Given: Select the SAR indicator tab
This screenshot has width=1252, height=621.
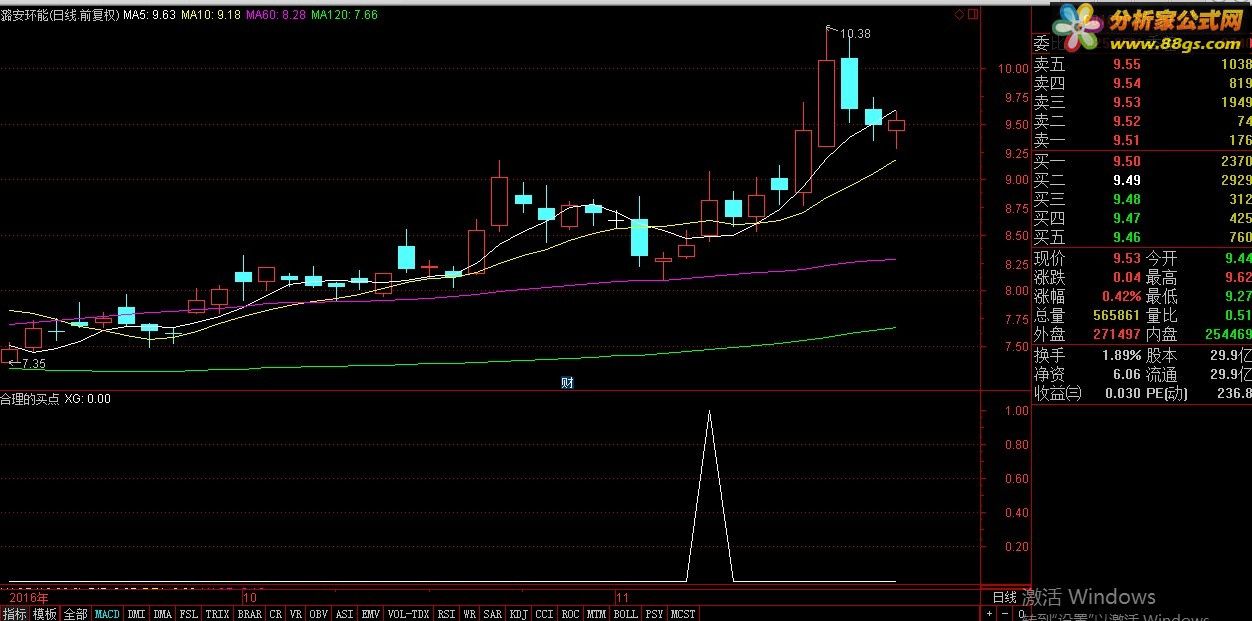Looking at the screenshot, I should 492,613.
